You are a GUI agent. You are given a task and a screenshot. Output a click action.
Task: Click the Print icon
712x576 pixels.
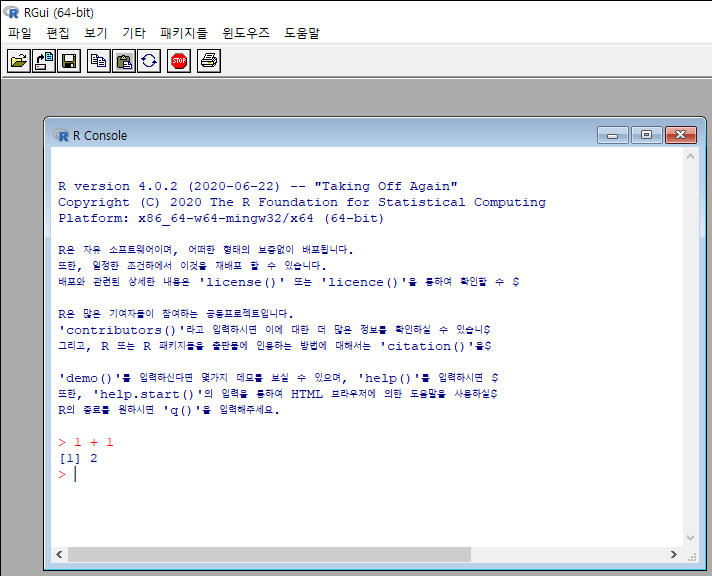pyautogui.click(x=209, y=61)
